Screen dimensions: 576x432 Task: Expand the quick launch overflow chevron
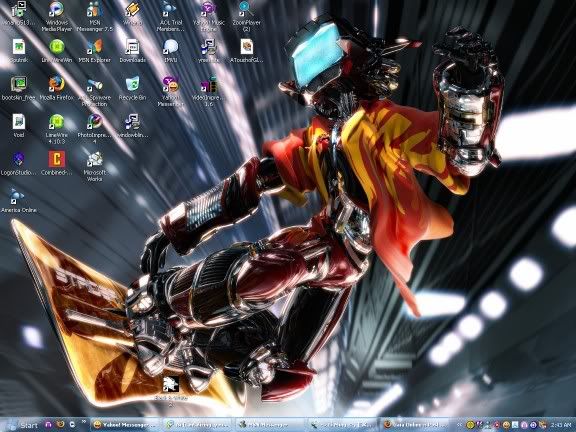click(x=84, y=422)
